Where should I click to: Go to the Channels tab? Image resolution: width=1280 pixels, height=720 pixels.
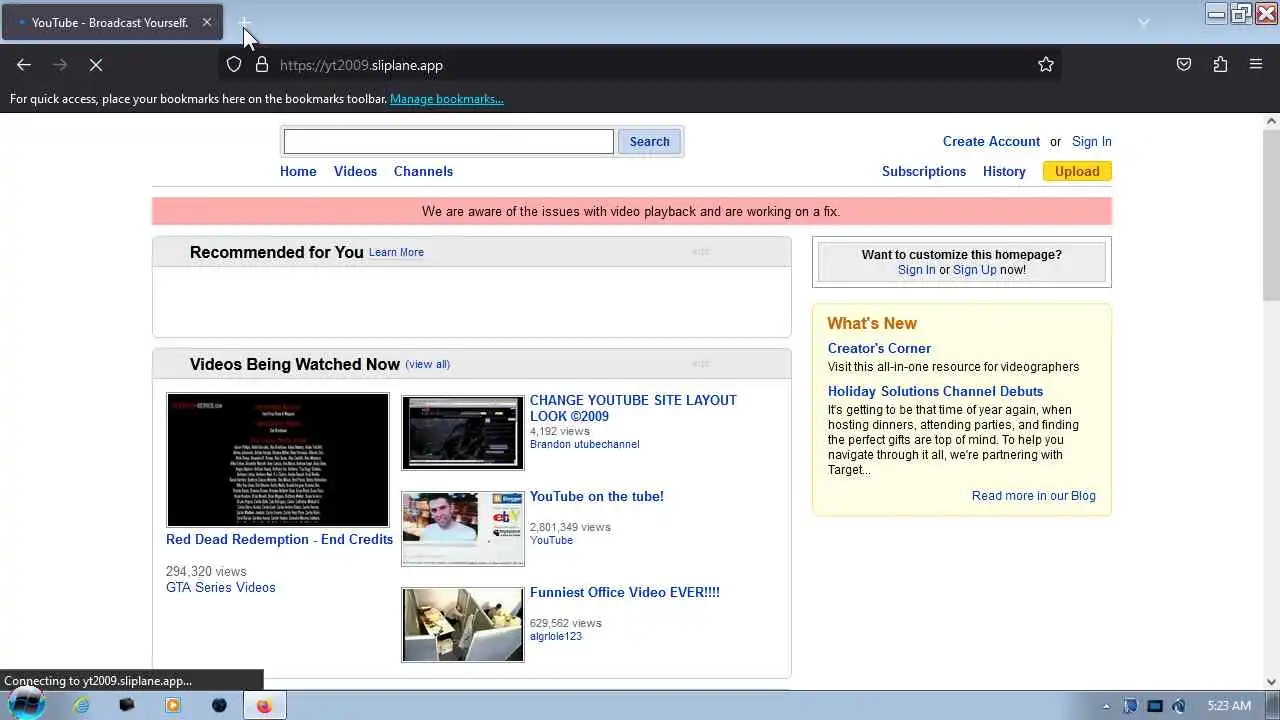point(423,171)
